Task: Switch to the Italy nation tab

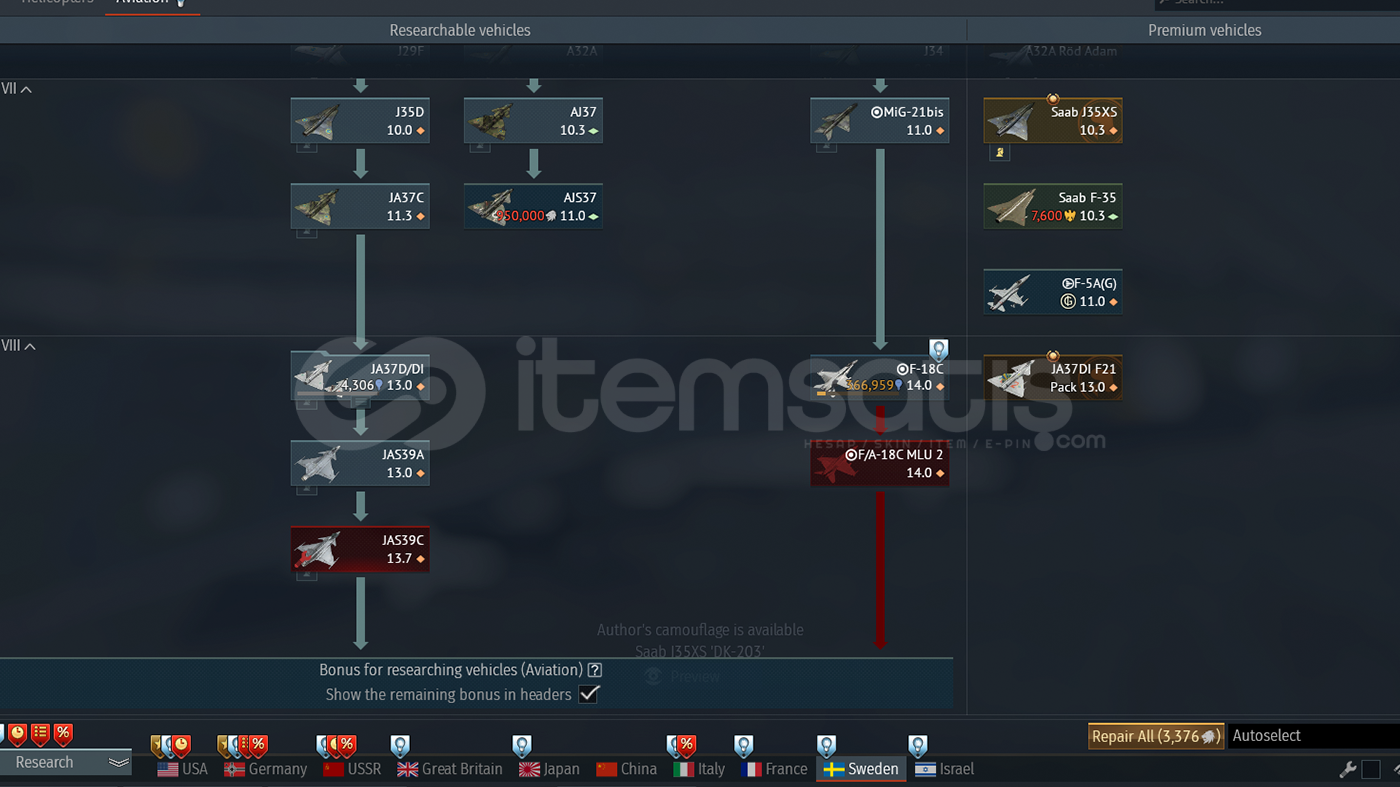Action: click(x=699, y=769)
